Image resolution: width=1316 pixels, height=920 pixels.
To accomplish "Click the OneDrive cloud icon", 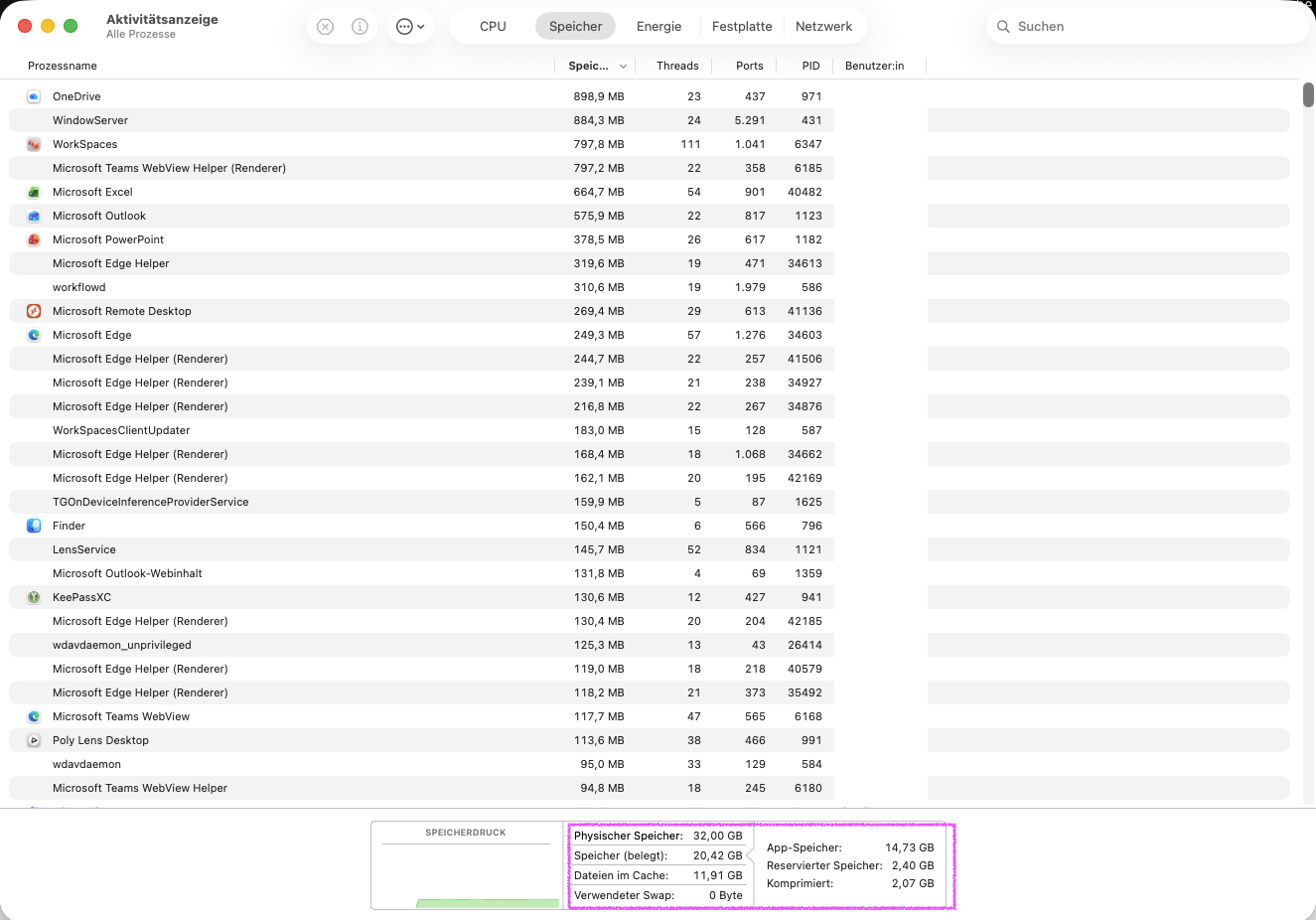I will tap(34, 96).
